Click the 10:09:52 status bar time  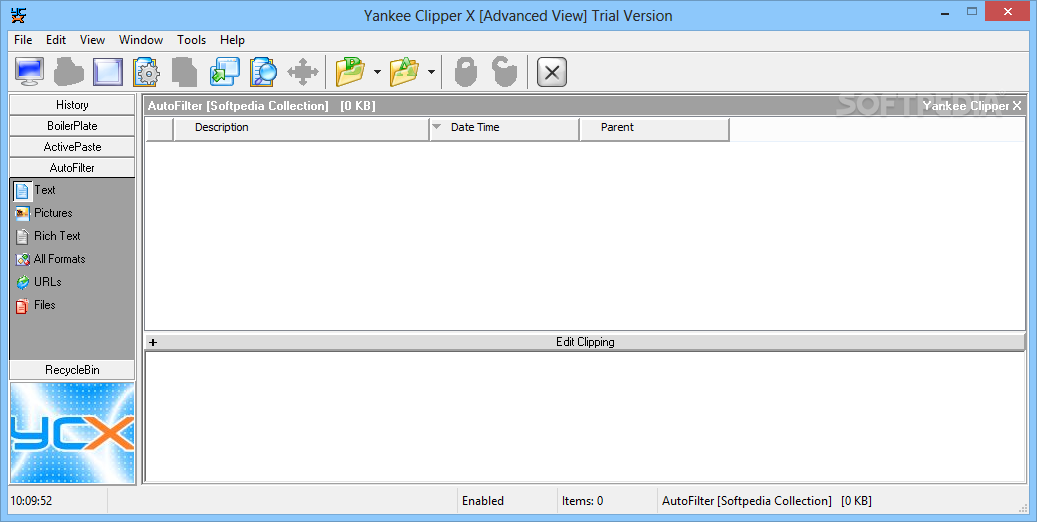click(x=31, y=501)
